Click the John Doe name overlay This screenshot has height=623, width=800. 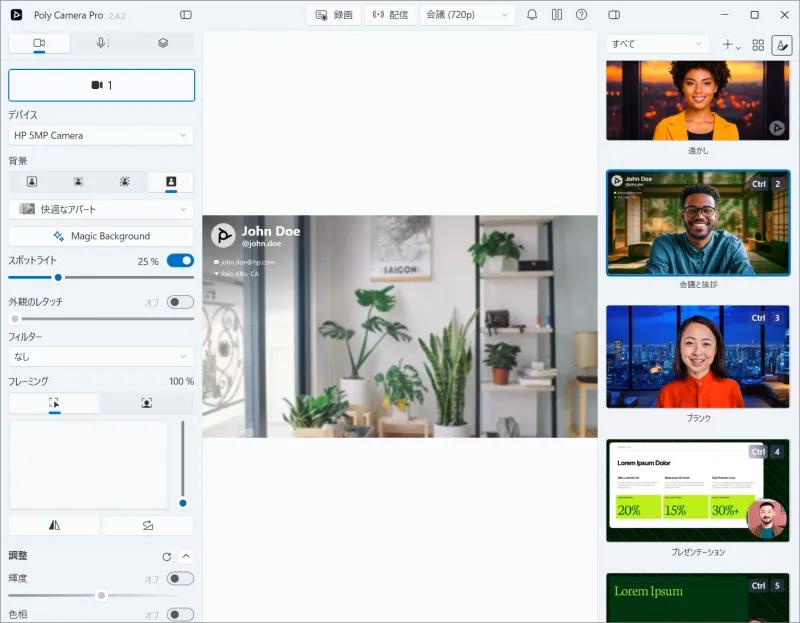pyautogui.click(x=270, y=231)
